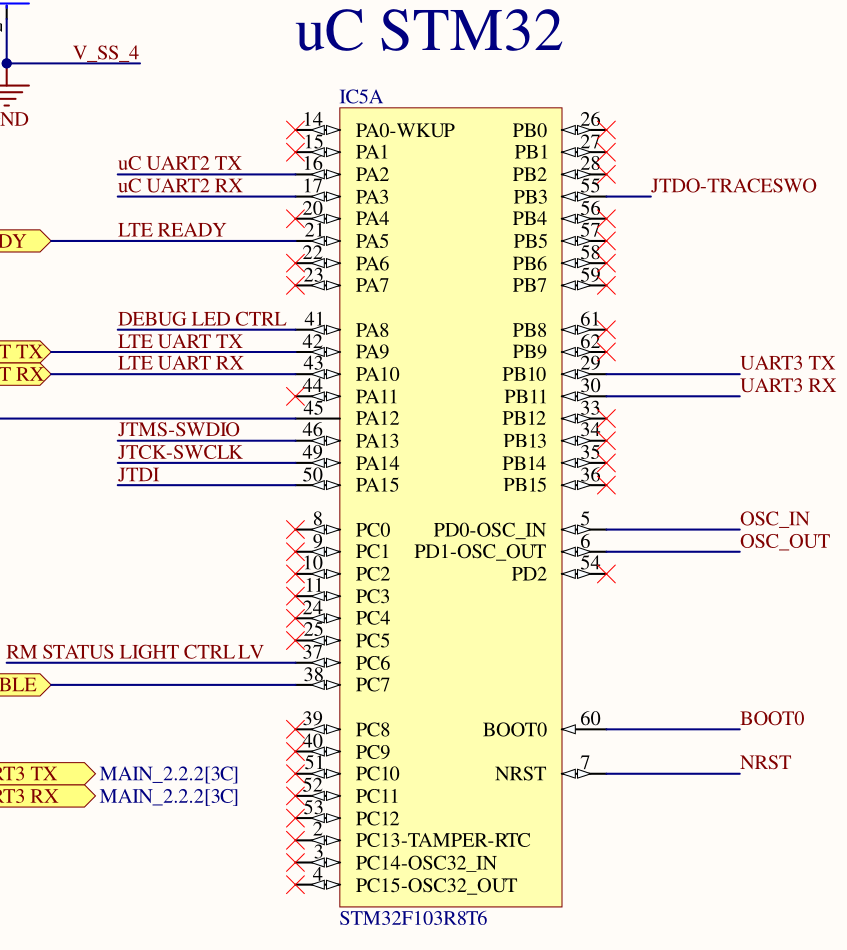Viewport: 847px width, 950px height.
Task: Select the no-connect marker on pin 25 PC5
Action: [296, 640]
